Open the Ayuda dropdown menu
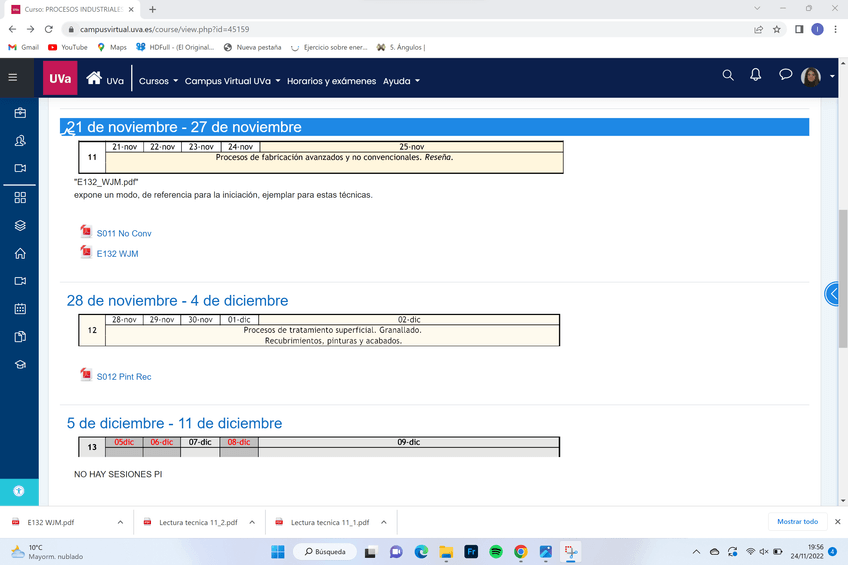 point(401,81)
